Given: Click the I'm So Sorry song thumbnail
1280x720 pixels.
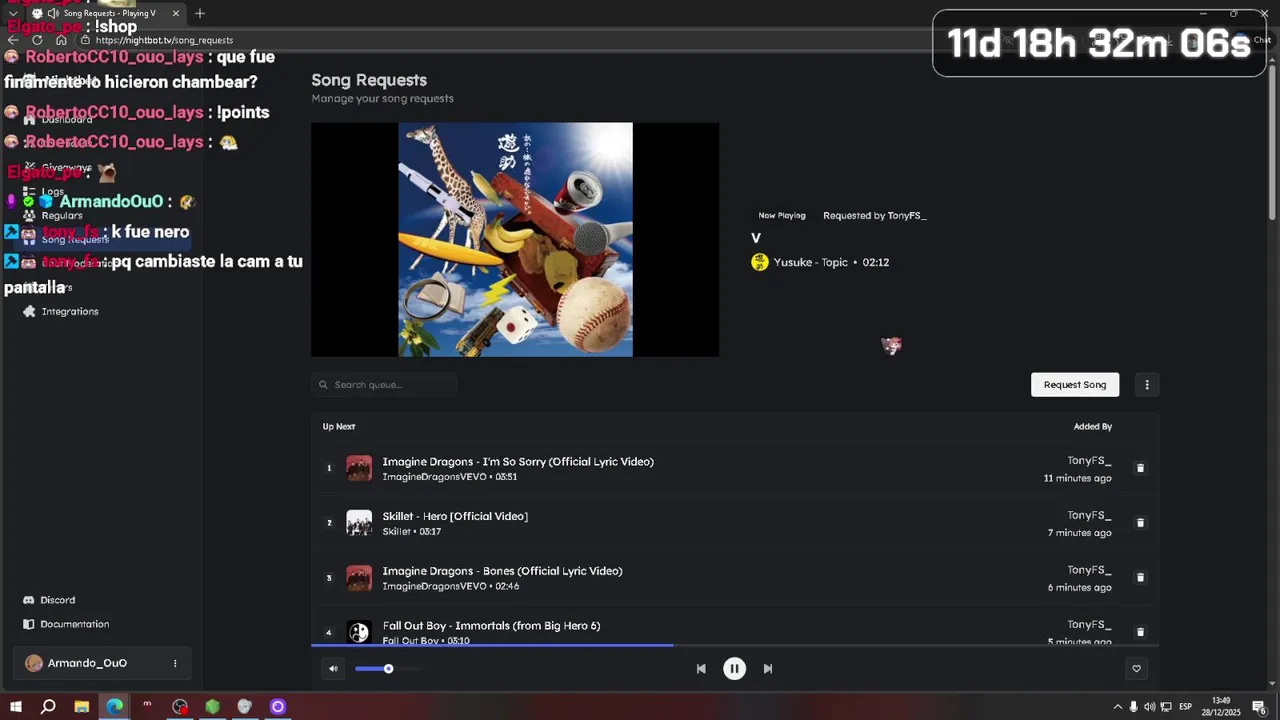Looking at the screenshot, I should tap(359, 468).
